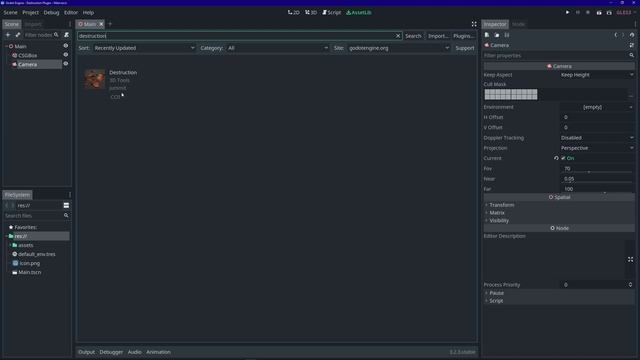Expand Matrix section
Image resolution: width=640 pixels, height=360 pixels.
tap(559, 213)
